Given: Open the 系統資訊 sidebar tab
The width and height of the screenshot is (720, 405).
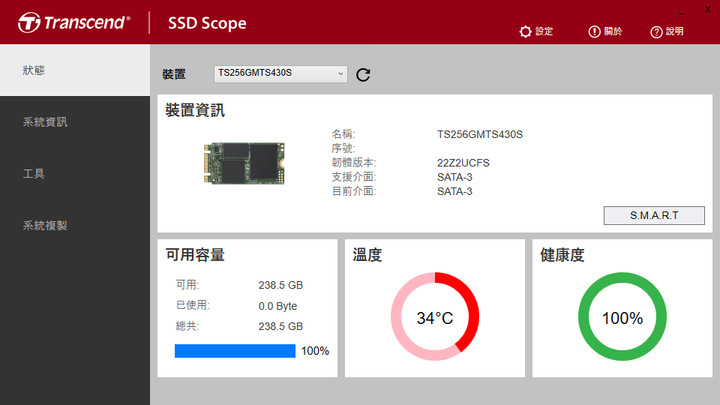Looking at the screenshot, I should 75,122.
